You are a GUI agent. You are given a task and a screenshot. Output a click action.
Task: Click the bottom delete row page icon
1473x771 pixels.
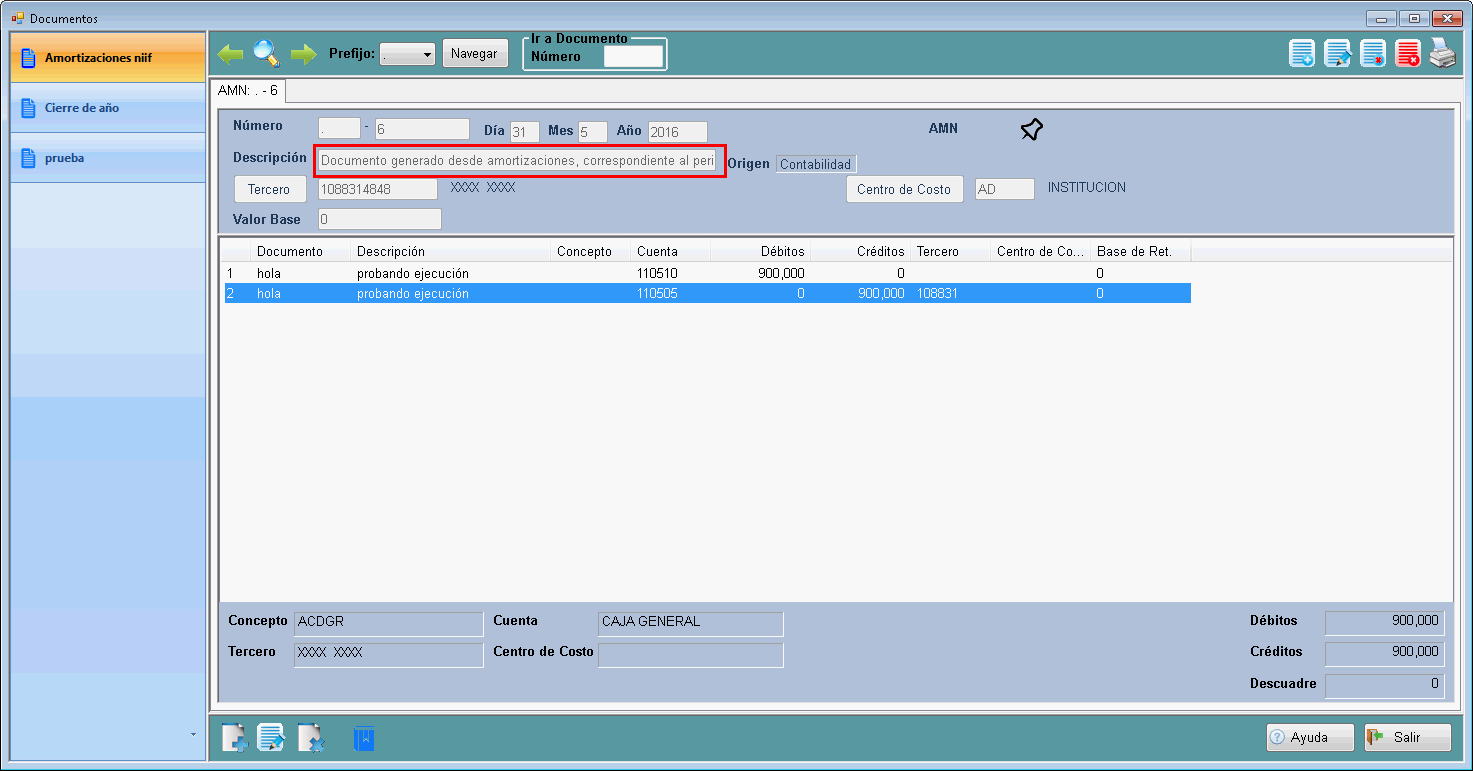point(311,738)
